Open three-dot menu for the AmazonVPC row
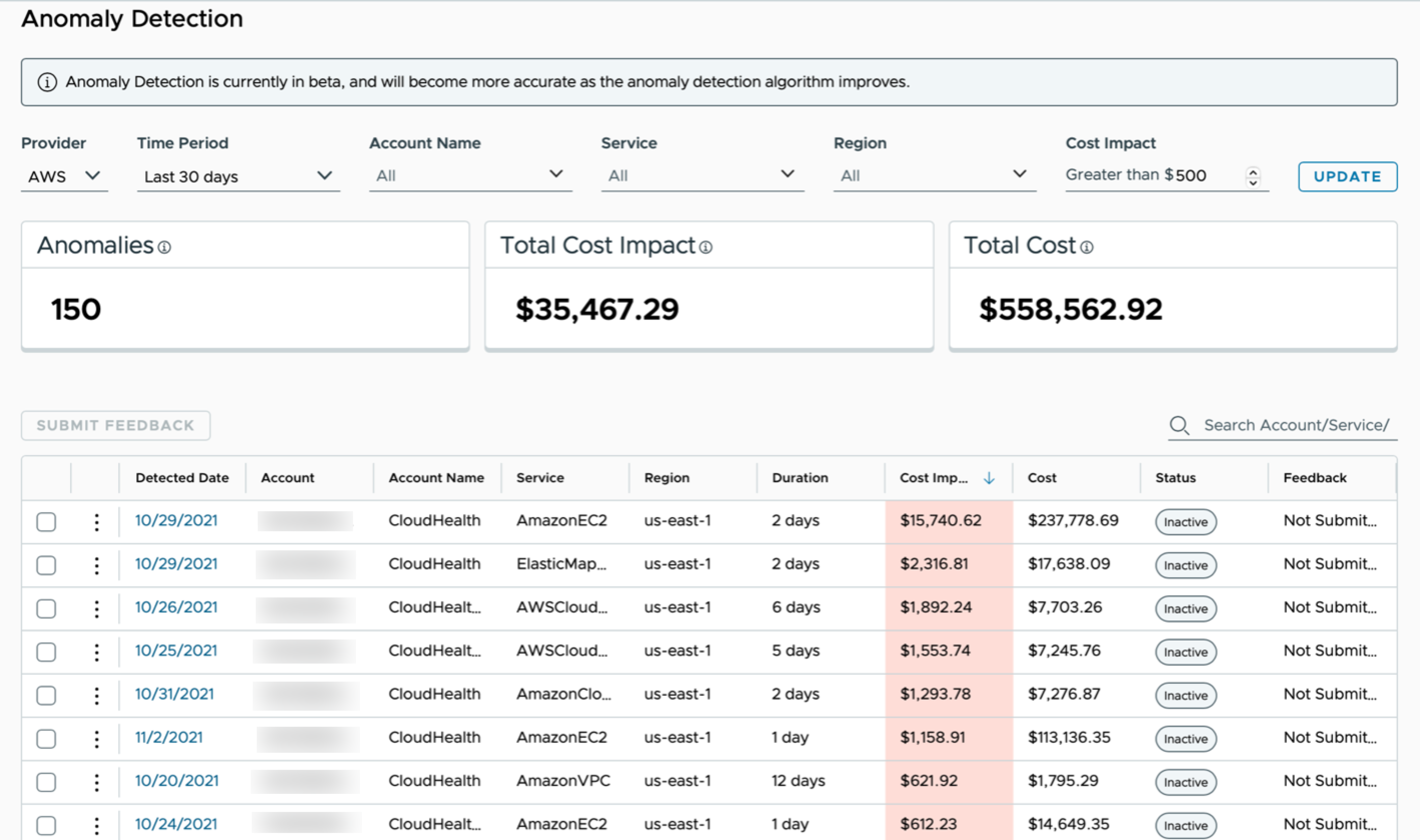The height and width of the screenshot is (840, 1420). (x=97, y=782)
